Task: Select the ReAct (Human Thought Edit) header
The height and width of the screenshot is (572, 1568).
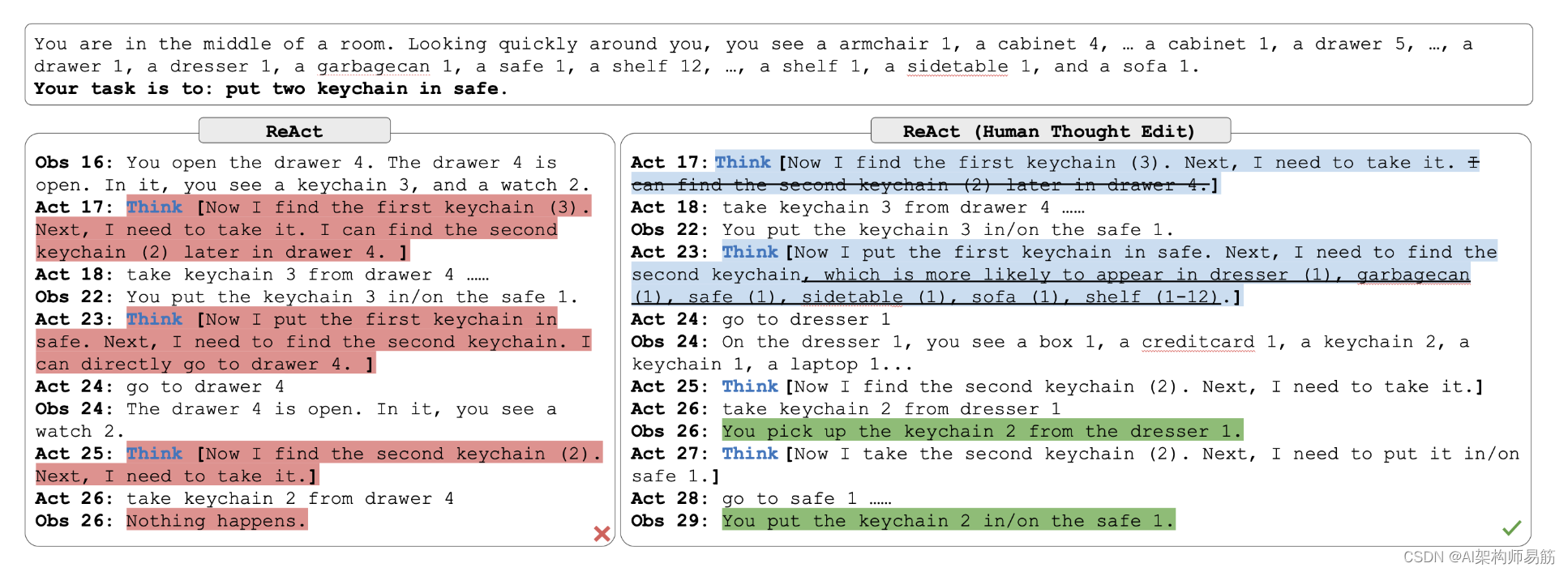Action: 1050,130
